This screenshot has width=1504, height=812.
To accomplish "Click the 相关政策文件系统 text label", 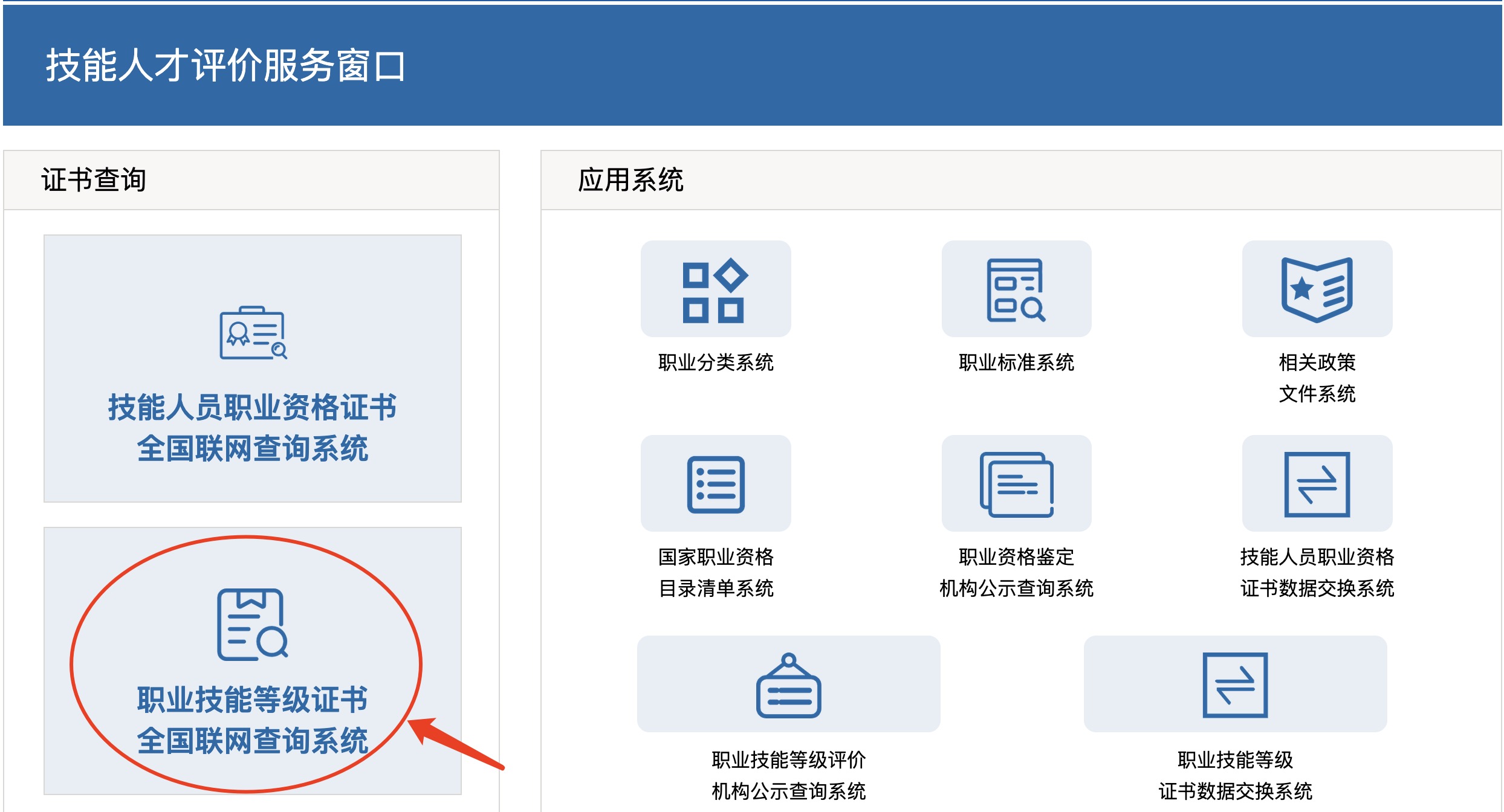I will click(1317, 378).
